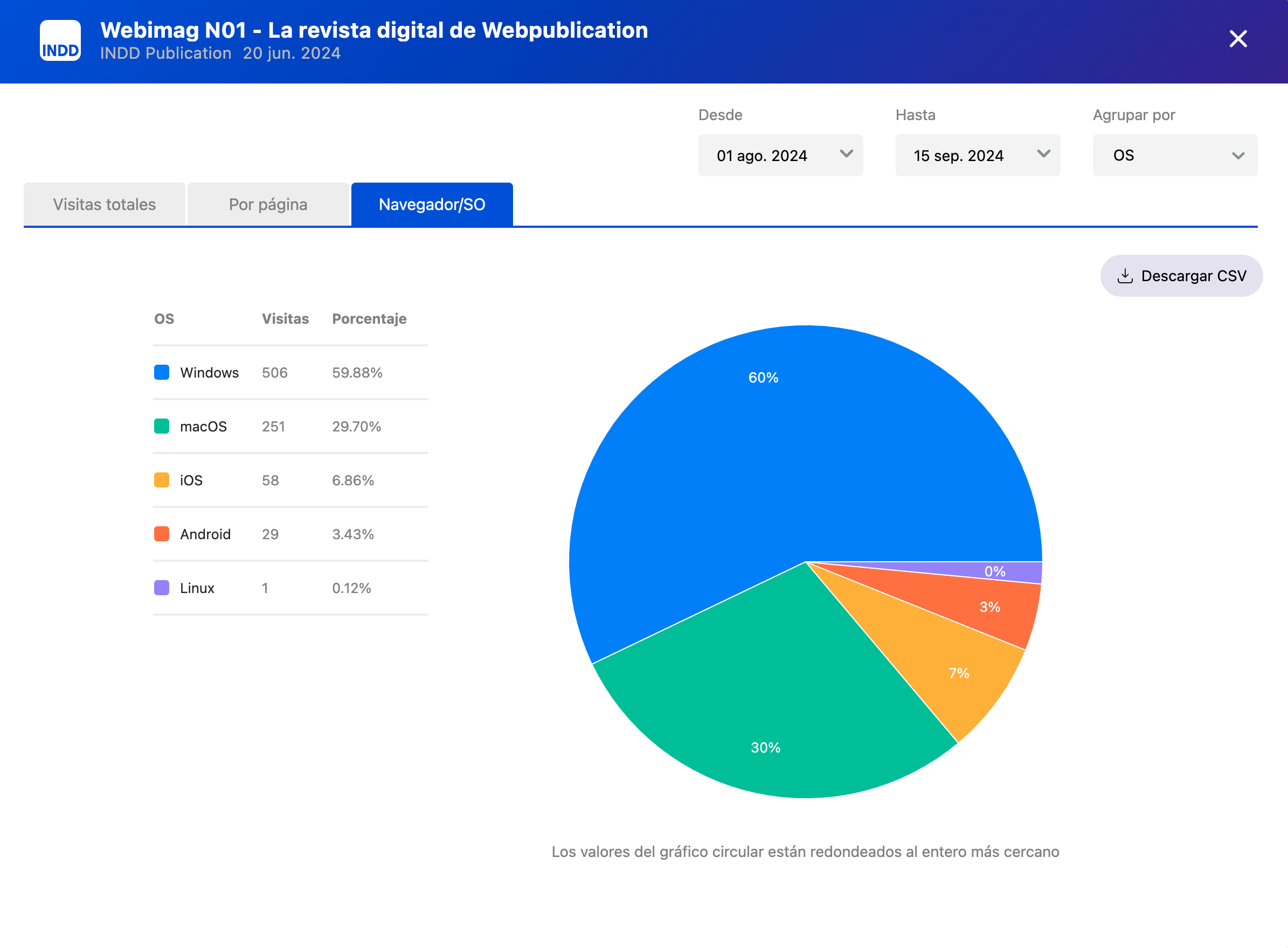
Task: Click the 6.86% percentage value
Action: point(353,481)
